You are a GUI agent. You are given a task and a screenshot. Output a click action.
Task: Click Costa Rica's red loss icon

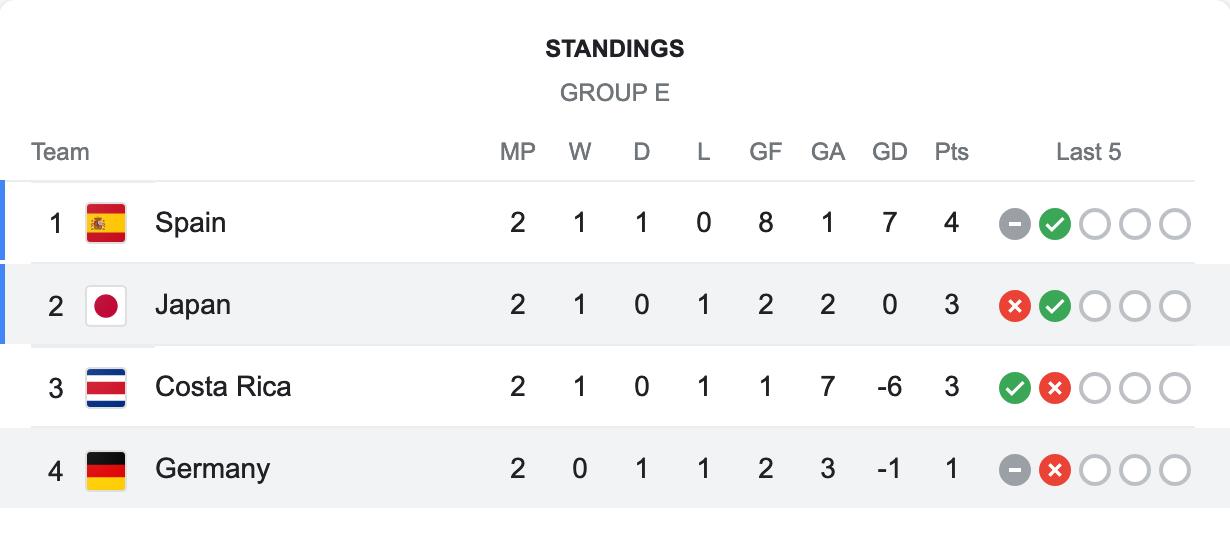point(1054,388)
